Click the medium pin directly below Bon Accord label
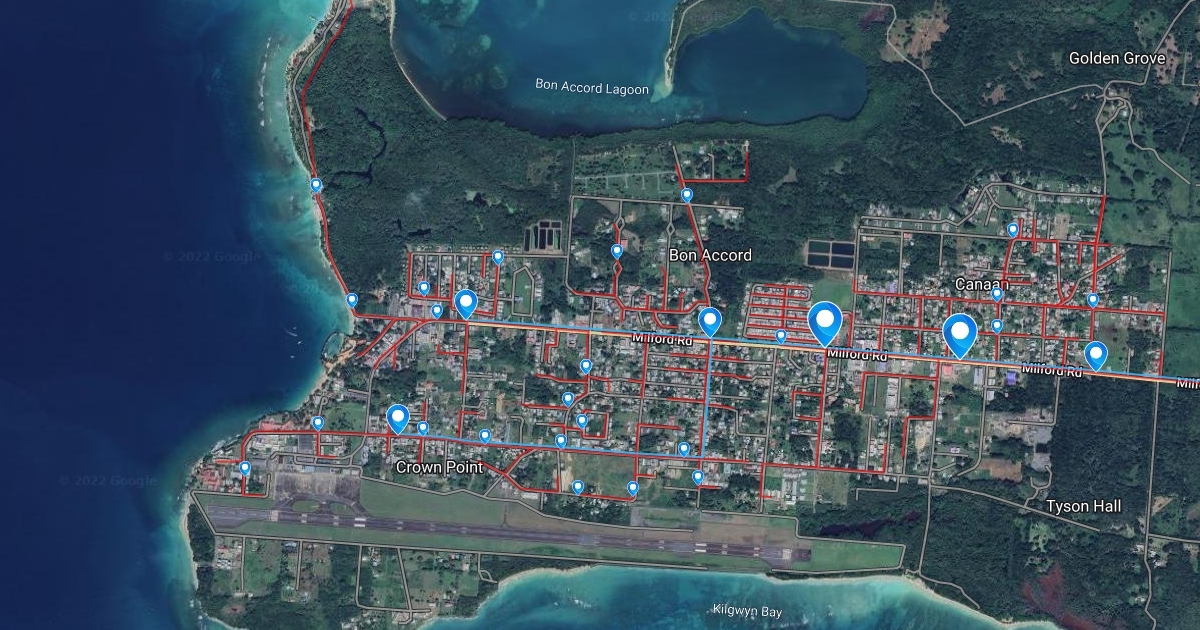This screenshot has width=1200, height=630. click(x=710, y=321)
